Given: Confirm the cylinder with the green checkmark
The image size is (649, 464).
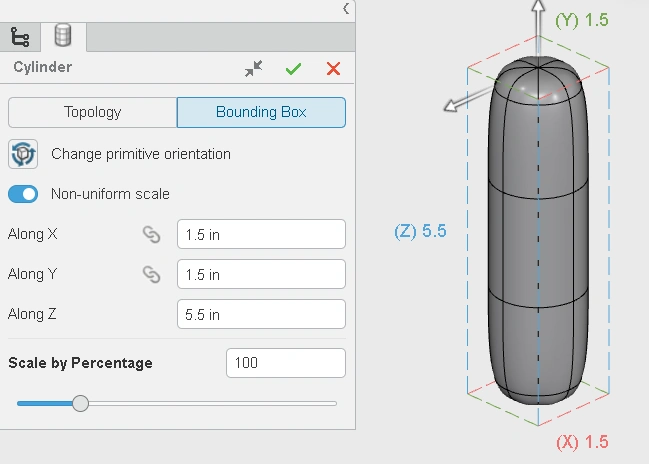Looking at the screenshot, I should 293,69.
